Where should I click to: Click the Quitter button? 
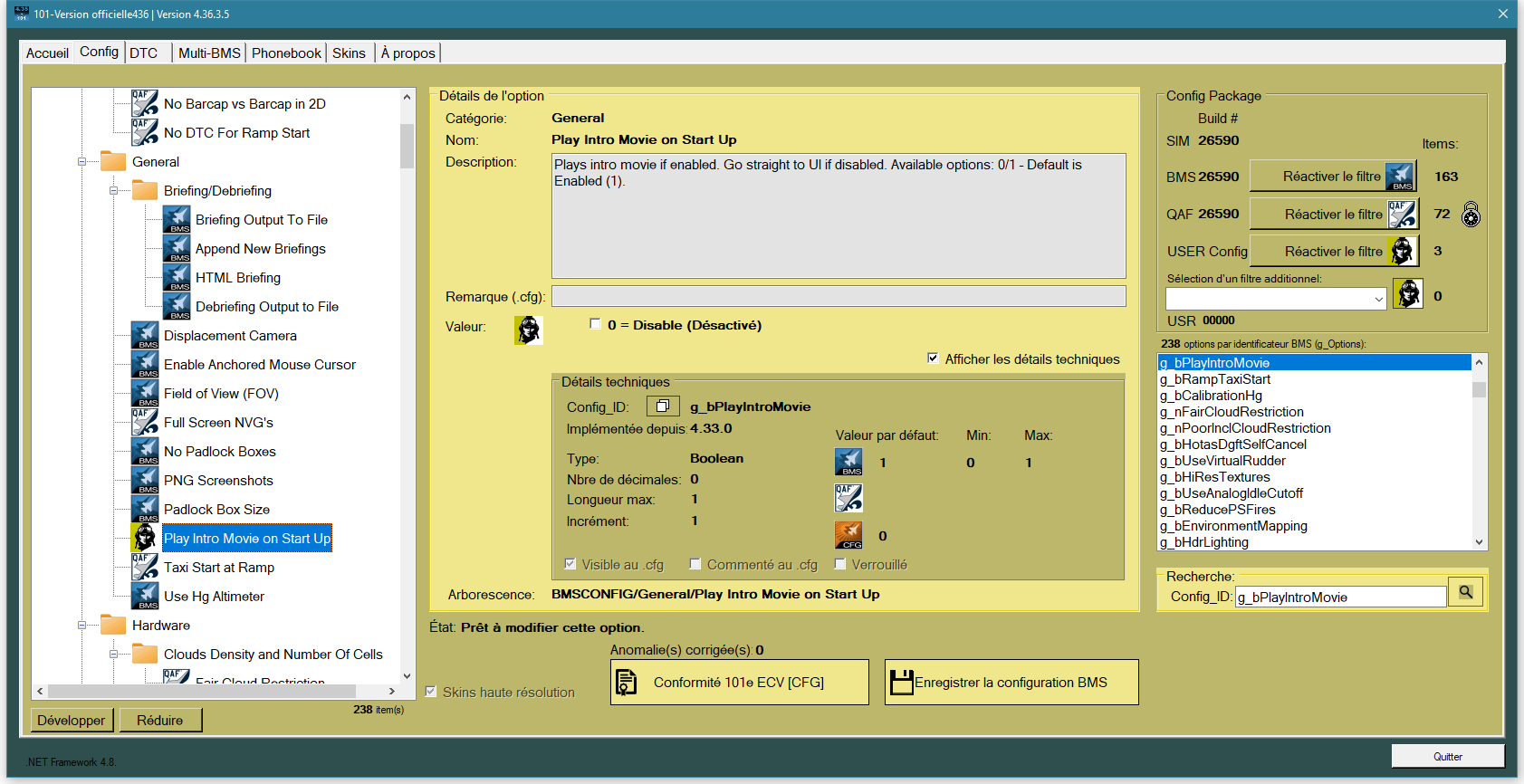(x=1448, y=756)
